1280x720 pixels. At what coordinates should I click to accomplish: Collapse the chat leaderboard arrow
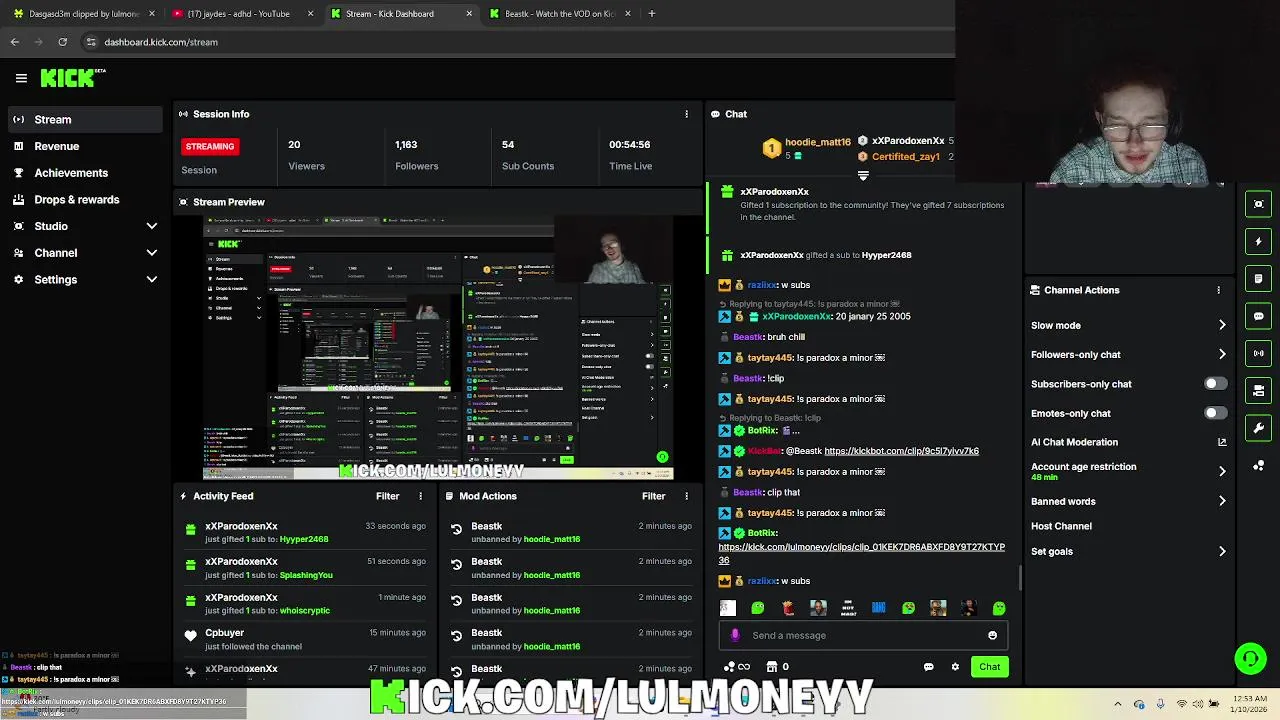[863, 176]
